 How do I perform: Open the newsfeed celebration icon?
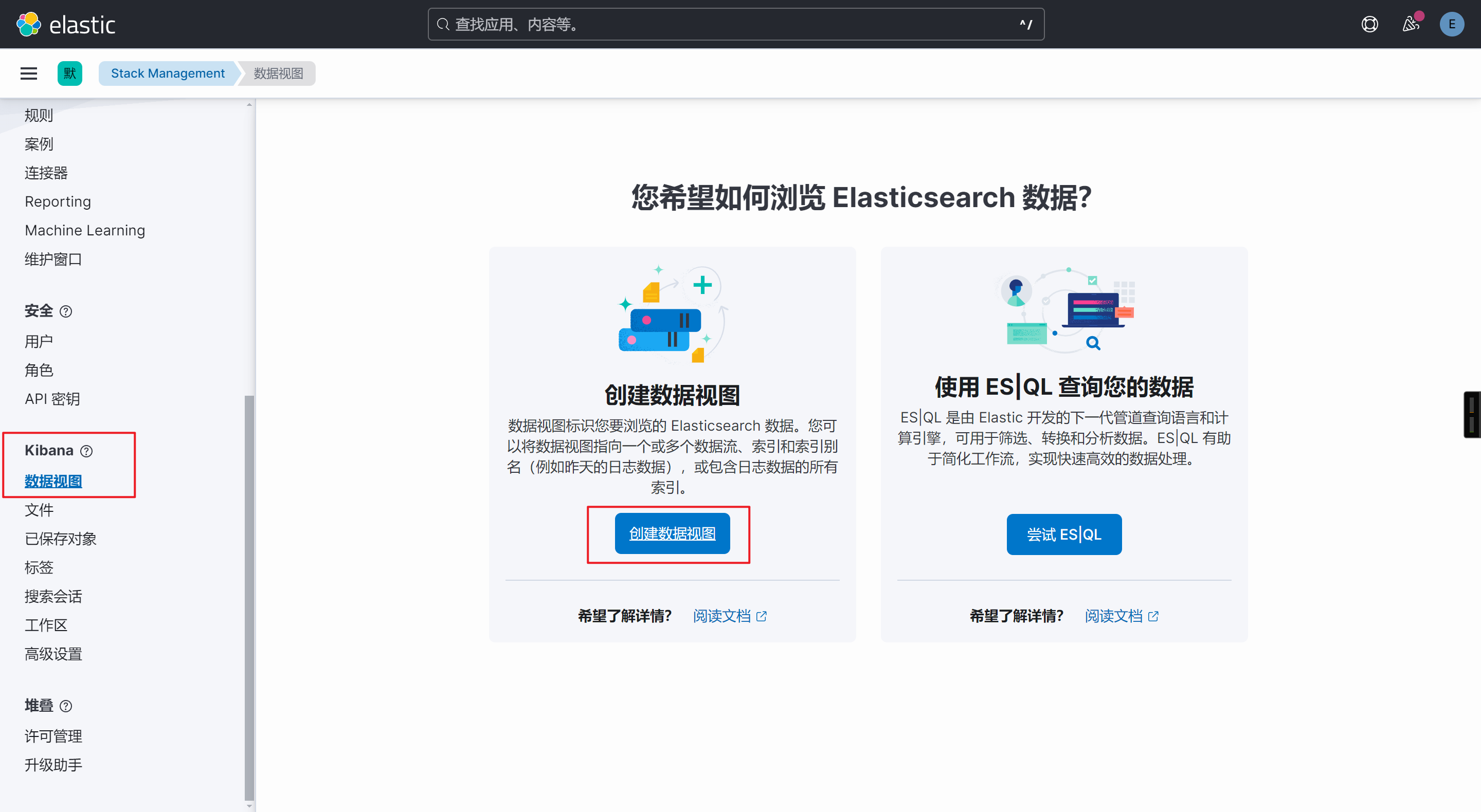(x=1410, y=24)
